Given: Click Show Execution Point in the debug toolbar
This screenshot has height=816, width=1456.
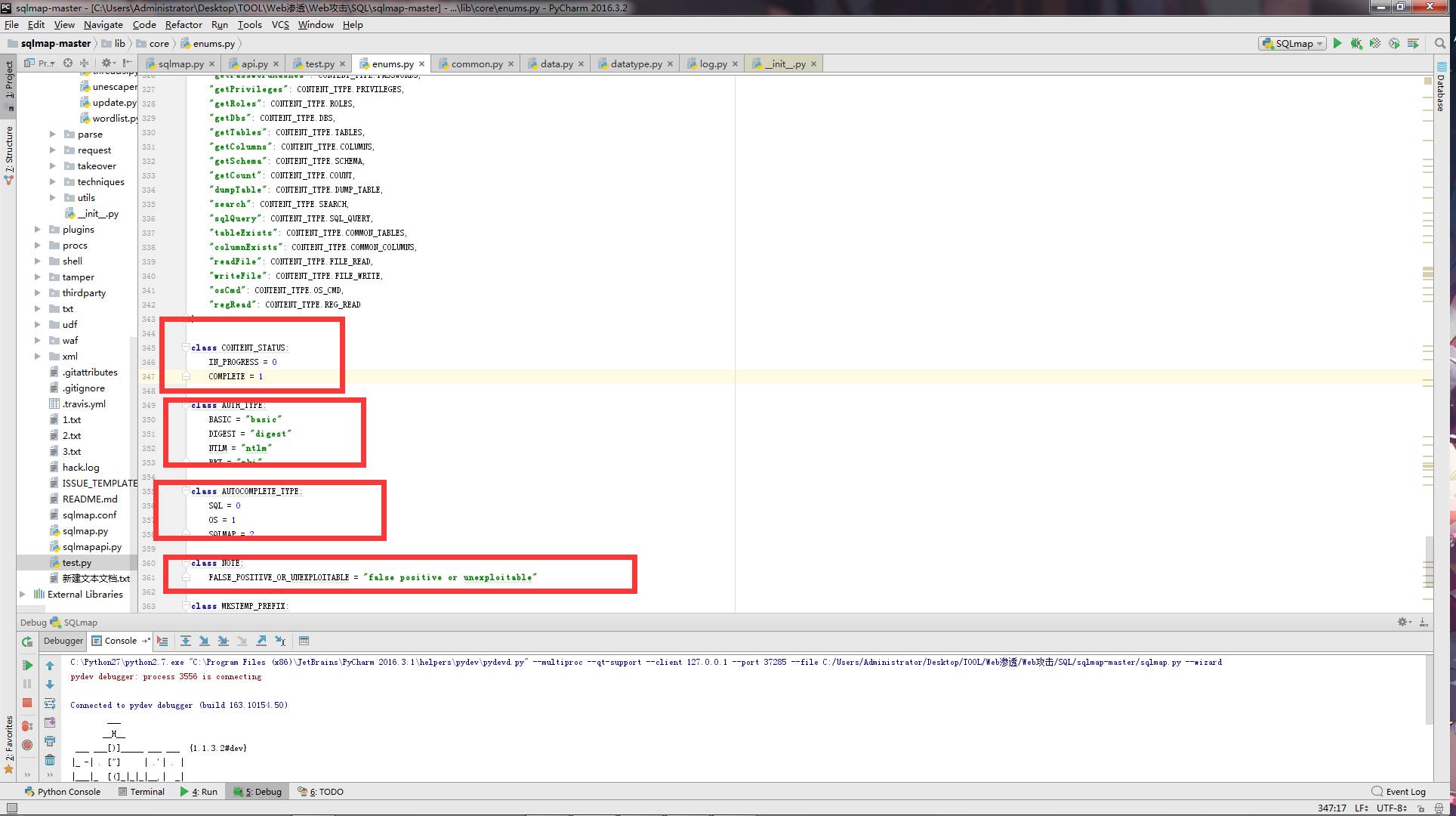Looking at the screenshot, I should click(162, 641).
